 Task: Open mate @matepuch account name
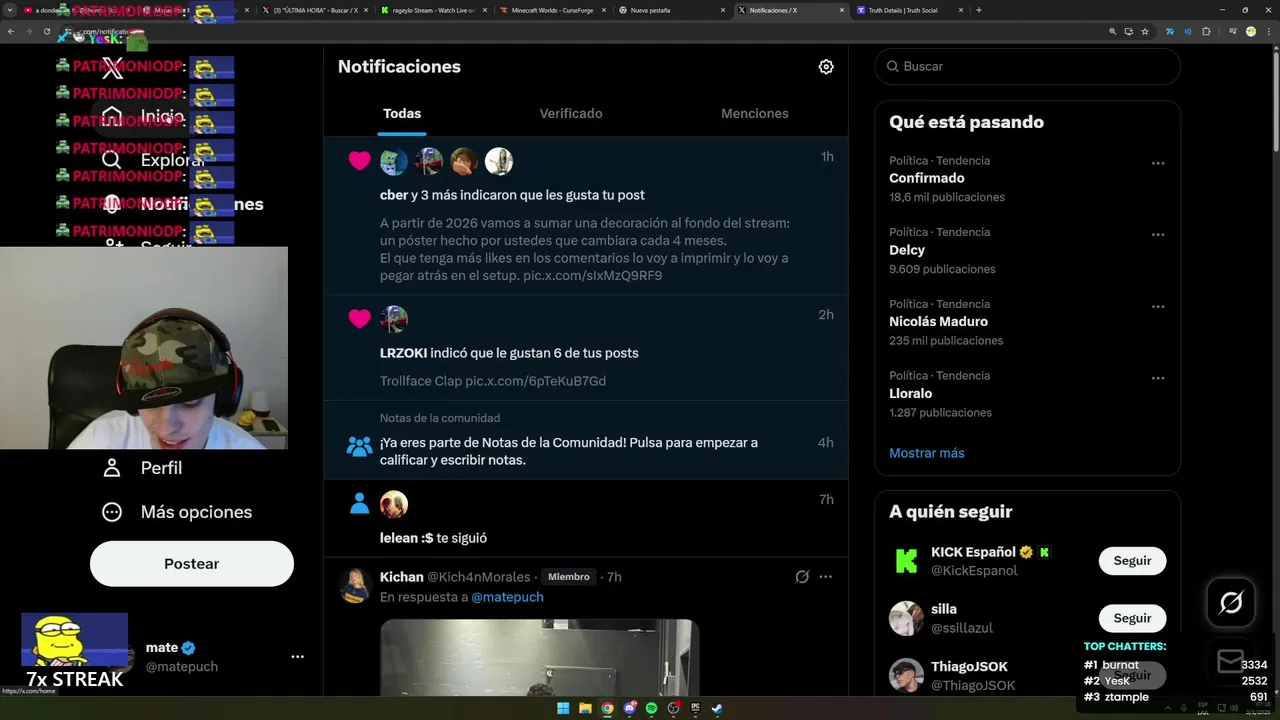tap(182, 656)
